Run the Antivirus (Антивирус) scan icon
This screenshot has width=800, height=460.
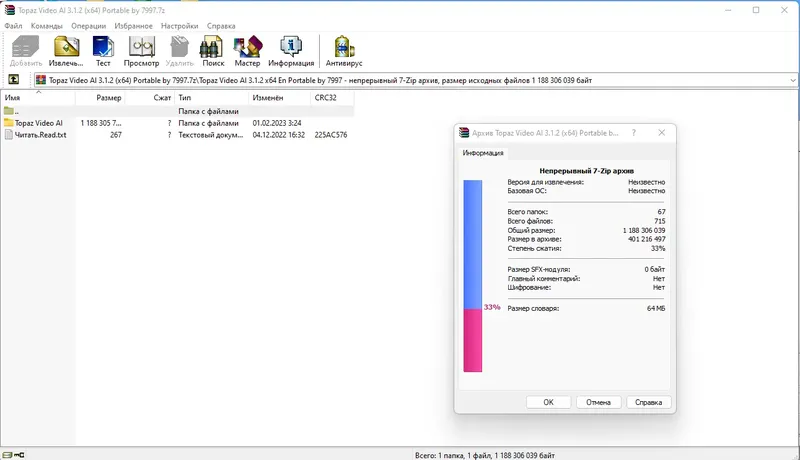point(344,51)
